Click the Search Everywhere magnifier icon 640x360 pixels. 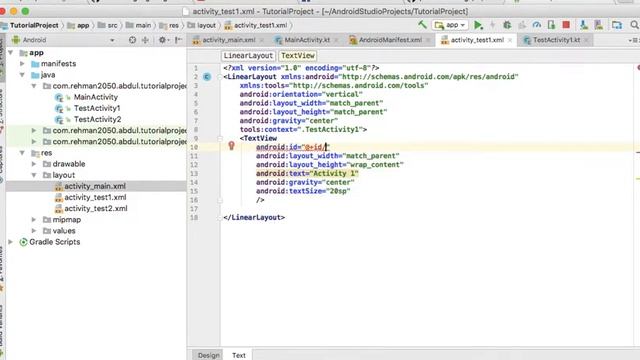click(634, 25)
